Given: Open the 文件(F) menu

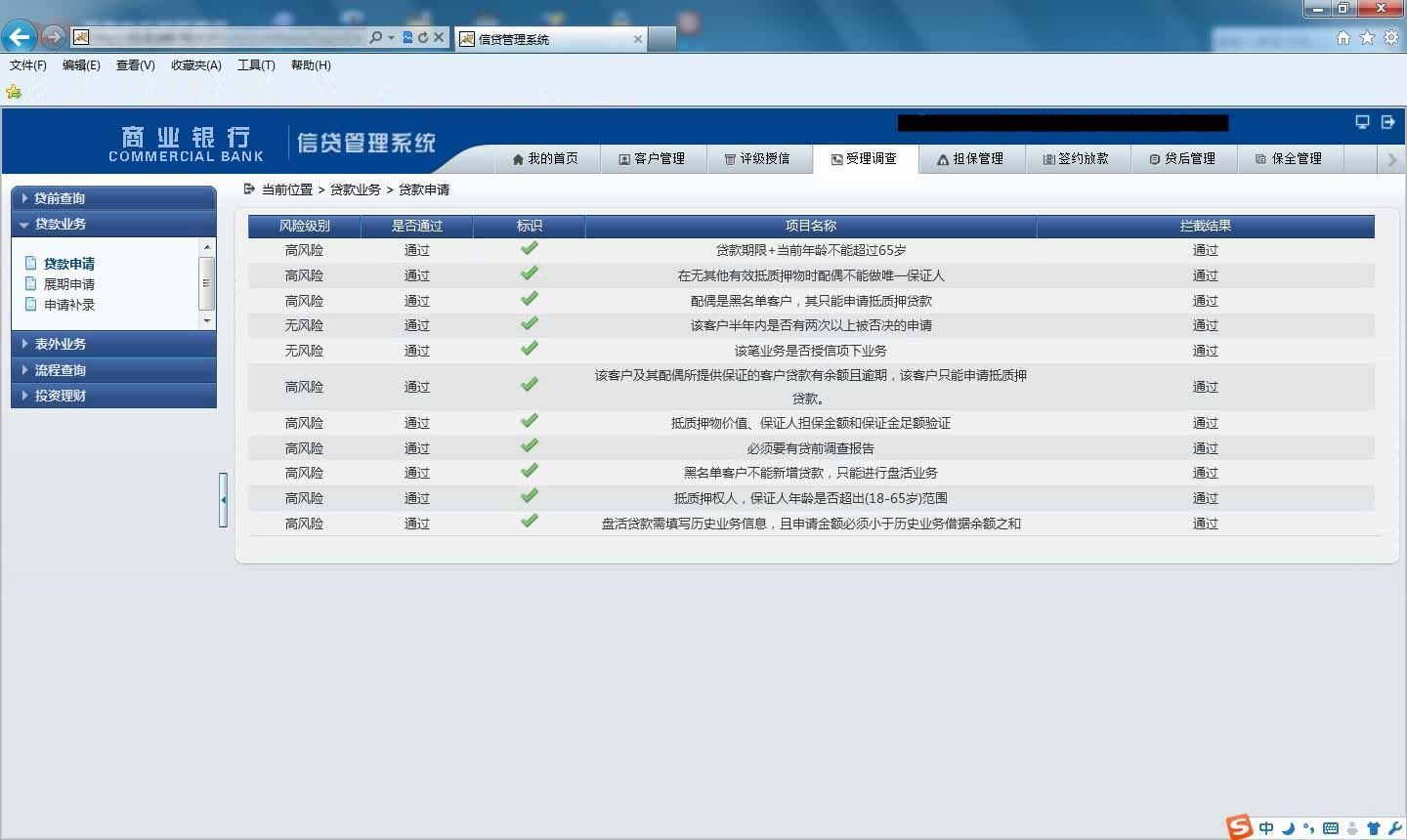Looking at the screenshot, I should tap(28, 65).
